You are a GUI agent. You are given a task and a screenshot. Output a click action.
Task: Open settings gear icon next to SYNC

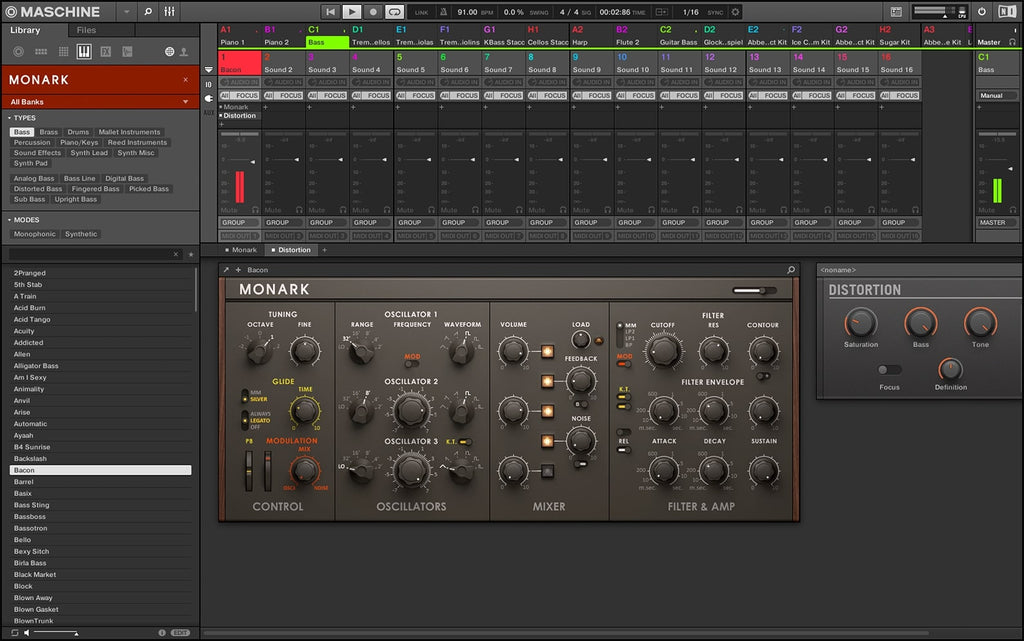click(736, 12)
